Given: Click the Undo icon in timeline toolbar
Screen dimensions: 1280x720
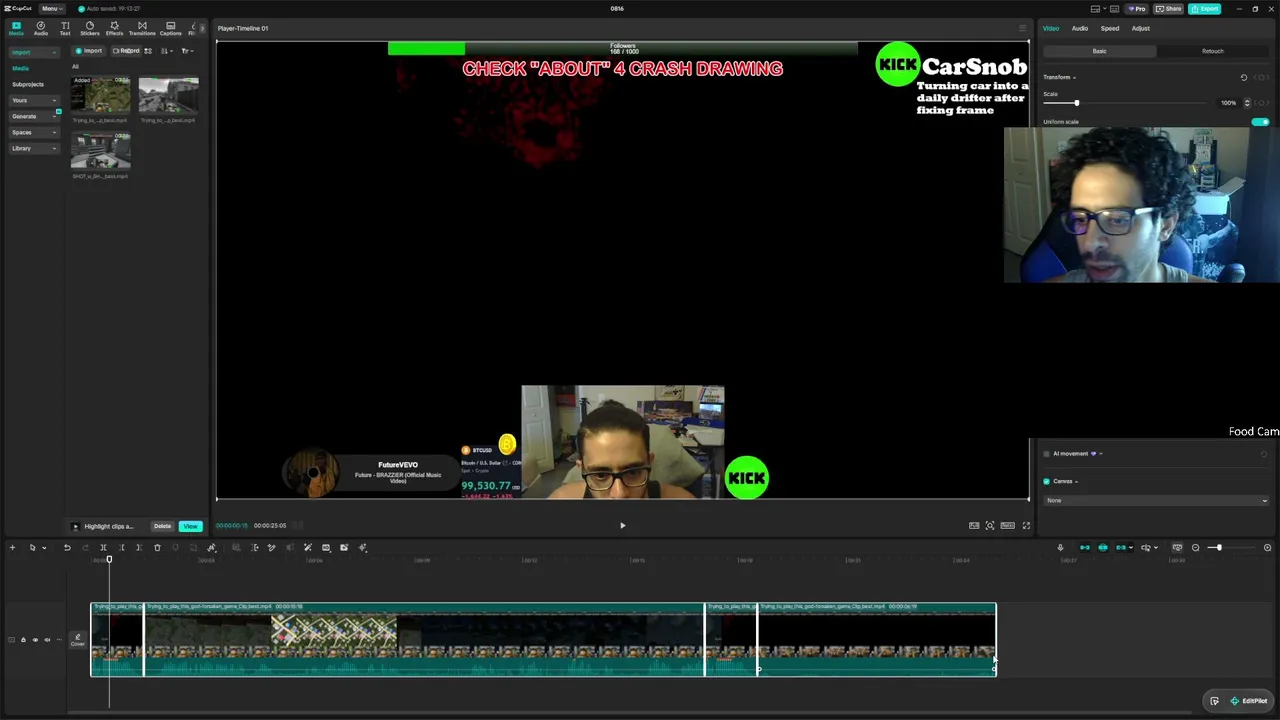Looking at the screenshot, I should (67, 548).
